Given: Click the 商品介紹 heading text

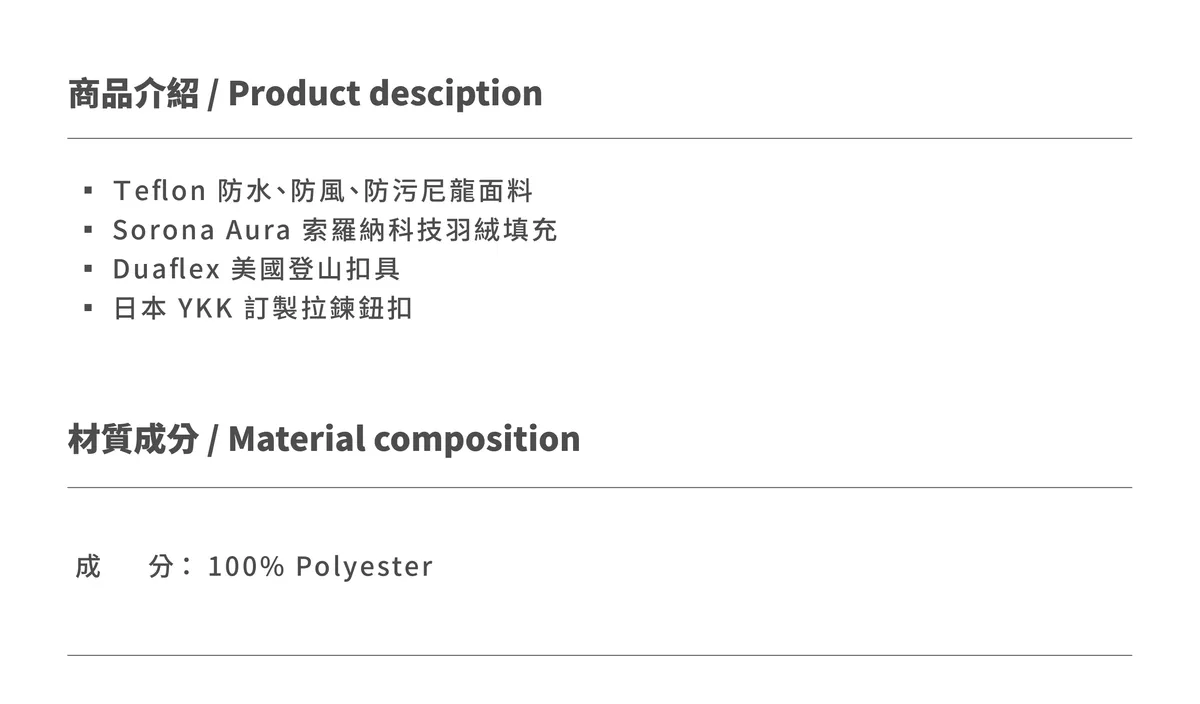Looking at the screenshot, I should (133, 93).
